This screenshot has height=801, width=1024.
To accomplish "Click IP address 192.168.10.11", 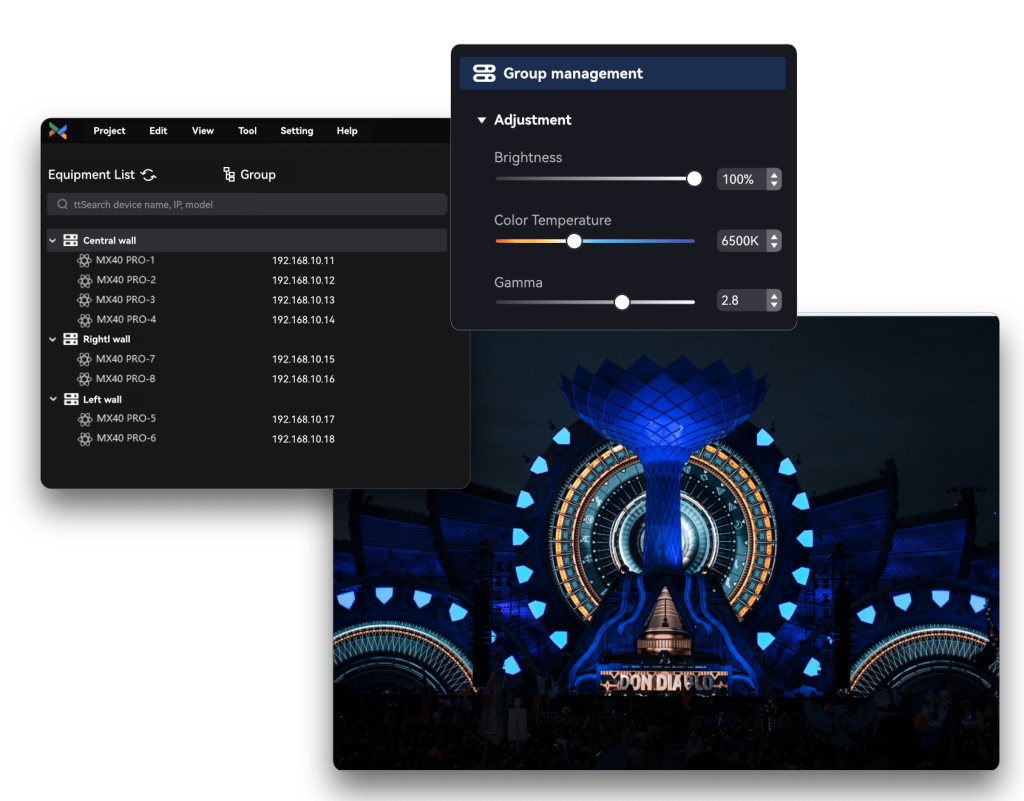I will coord(303,260).
